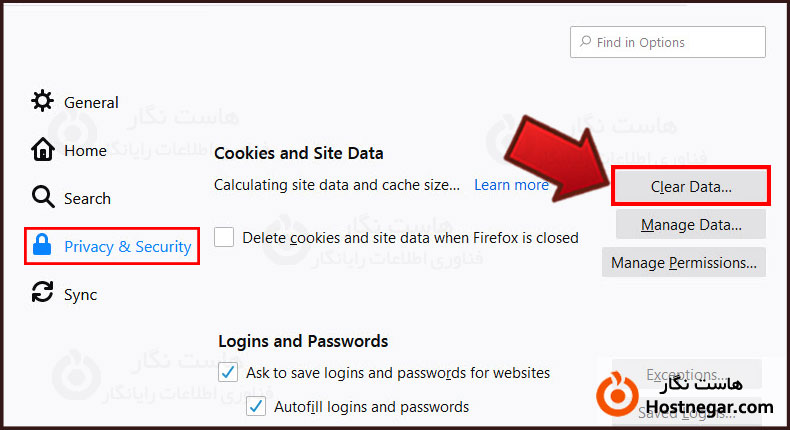The height and width of the screenshot is (430, 790).
Task: Click the General gear icon
Action: point(42,102)
